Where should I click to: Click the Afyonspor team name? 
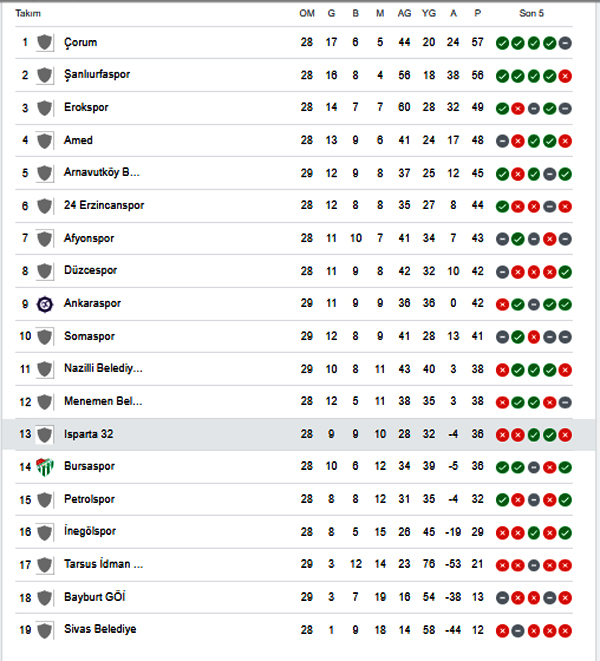(89, 238)
